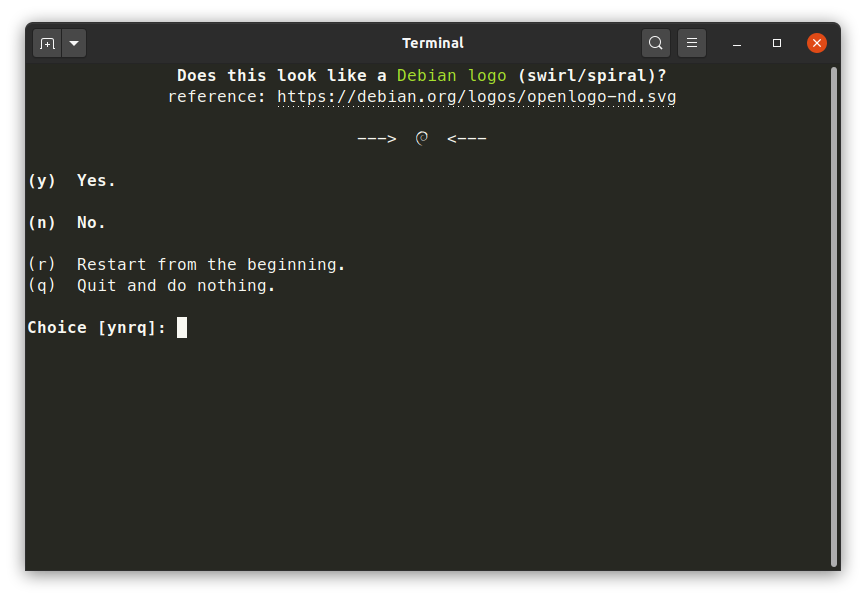This screenshot has width=866, height=599.
Task: Click the magnifying glass to find text
Action: coord(655,43)
